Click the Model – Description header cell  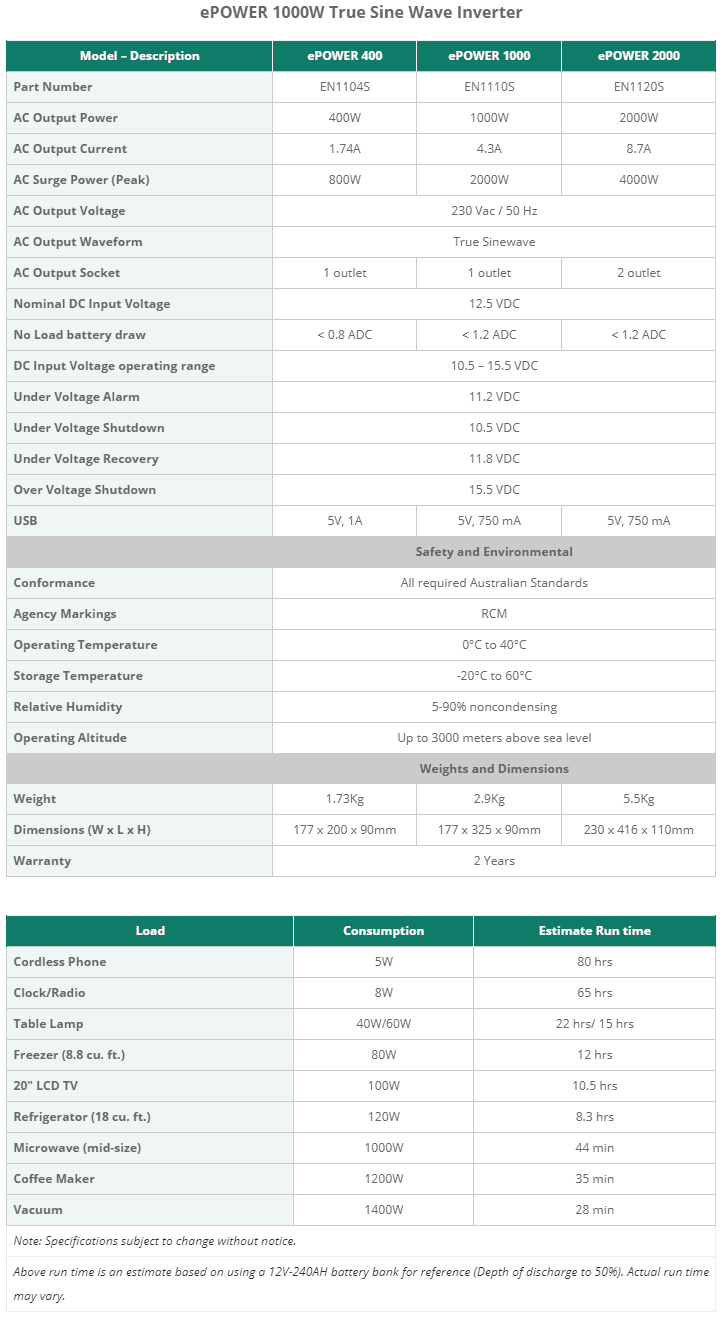coord(139,56)
